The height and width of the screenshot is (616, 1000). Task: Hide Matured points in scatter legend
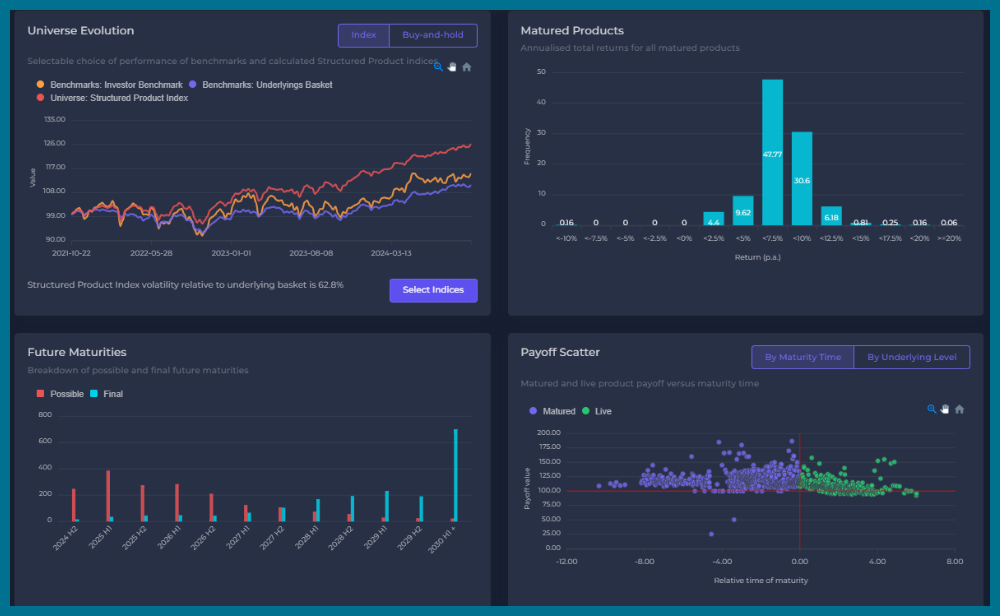[x=552, y=411]
